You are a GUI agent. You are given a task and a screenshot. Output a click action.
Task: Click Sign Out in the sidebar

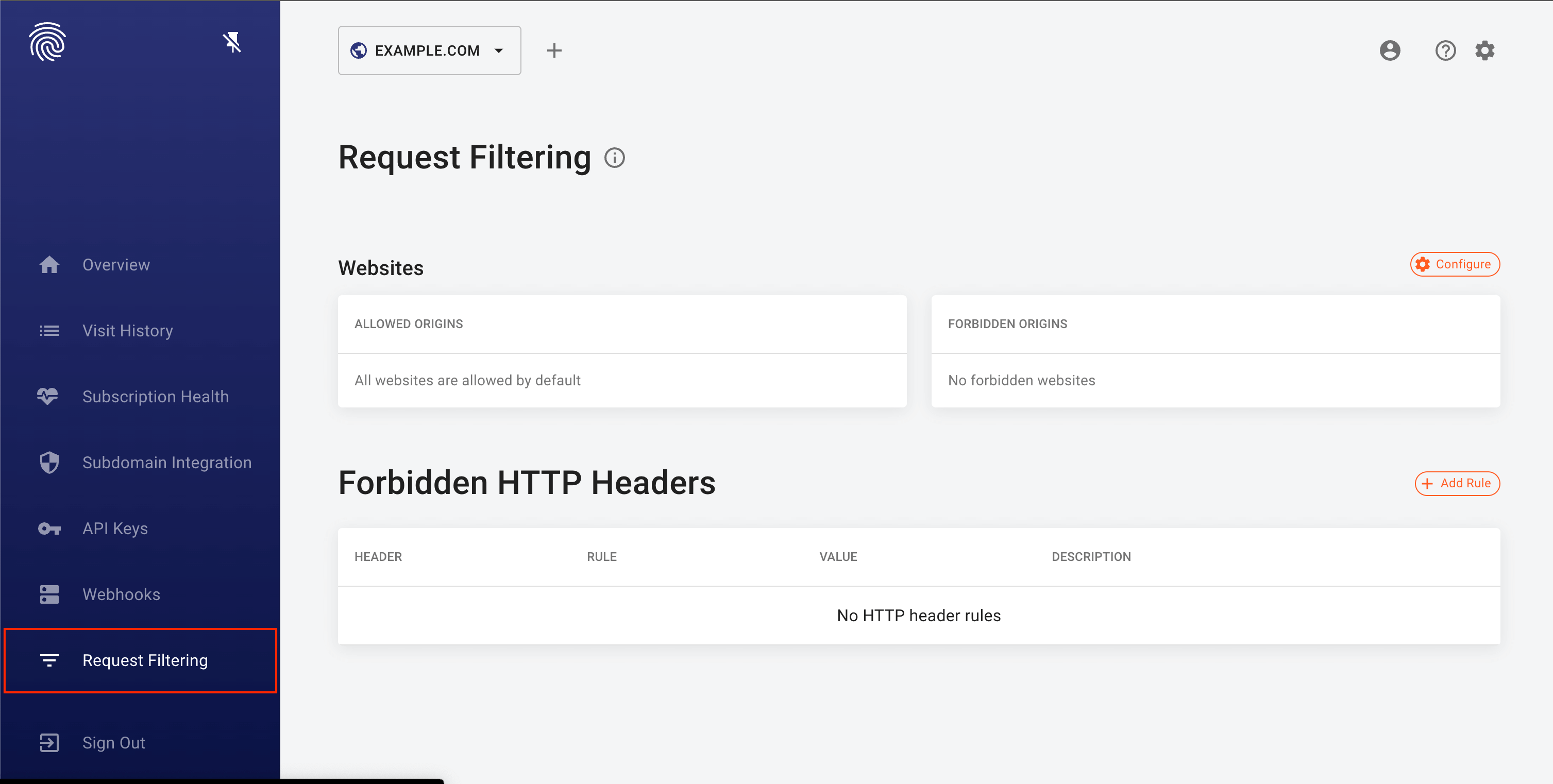coord(113,742)
